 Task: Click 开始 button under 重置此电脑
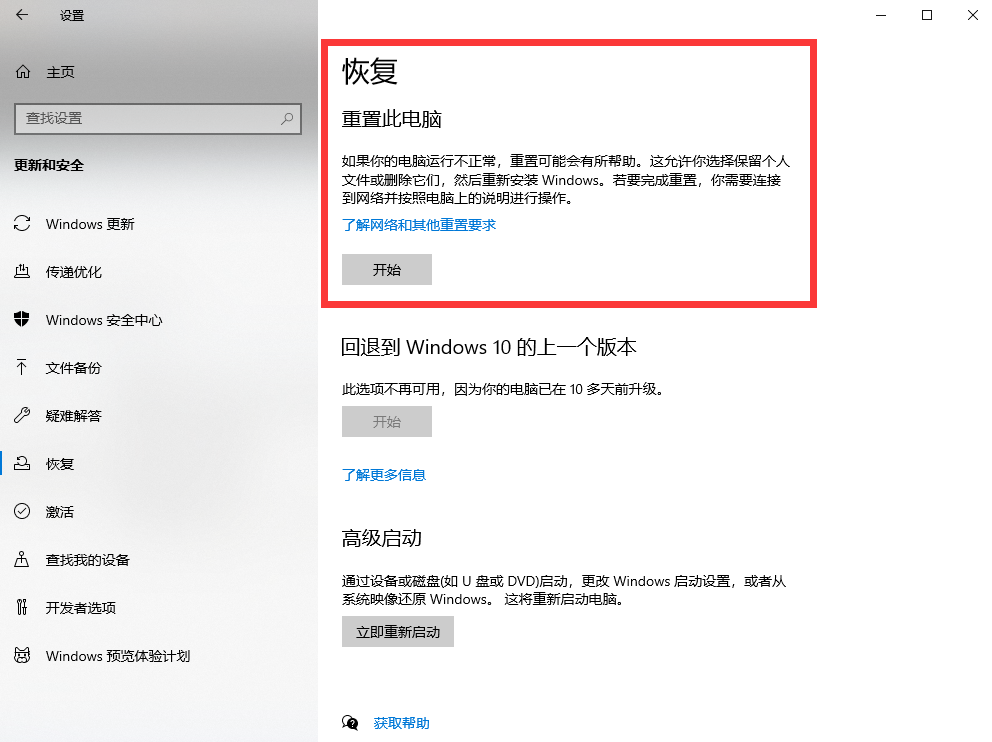386,270
